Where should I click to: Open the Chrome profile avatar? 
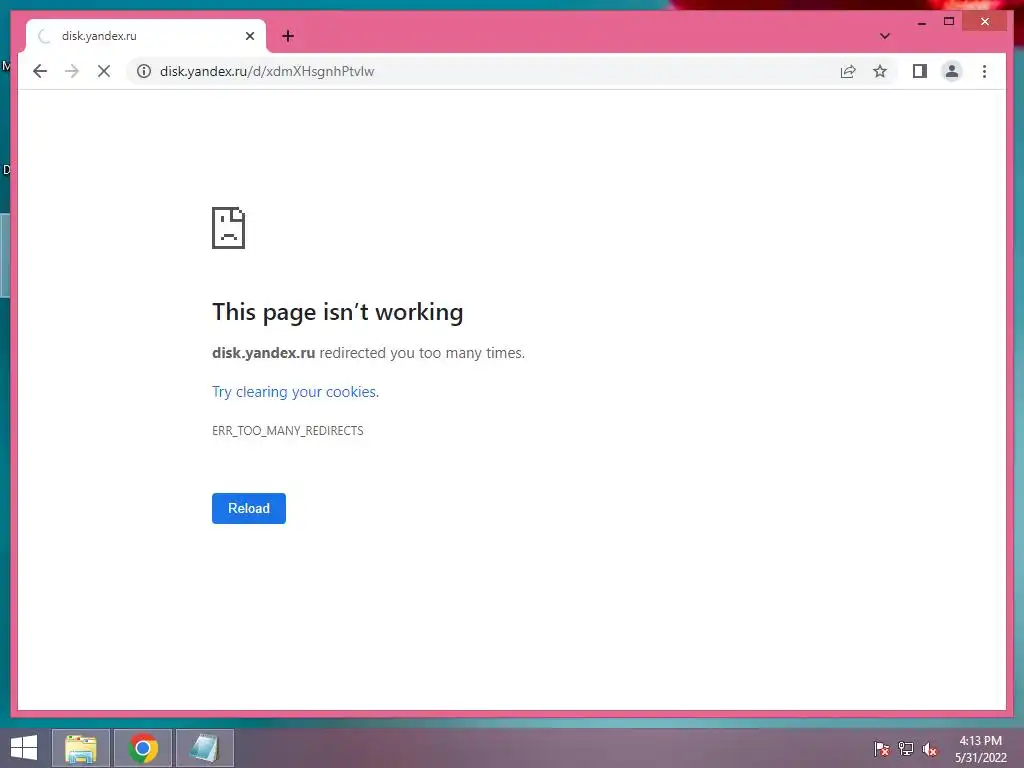click(x=952, y=71)
